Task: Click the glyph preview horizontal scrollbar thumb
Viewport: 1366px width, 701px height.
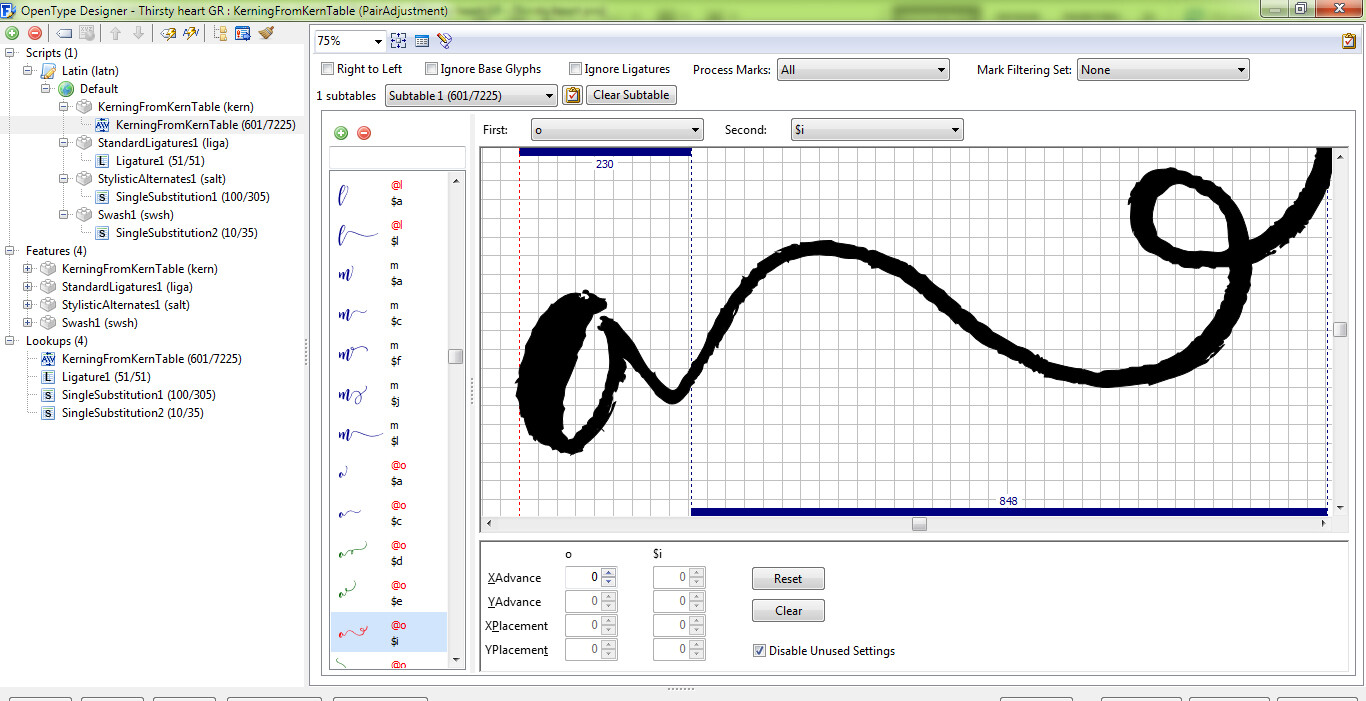Action: pos(919,524)
